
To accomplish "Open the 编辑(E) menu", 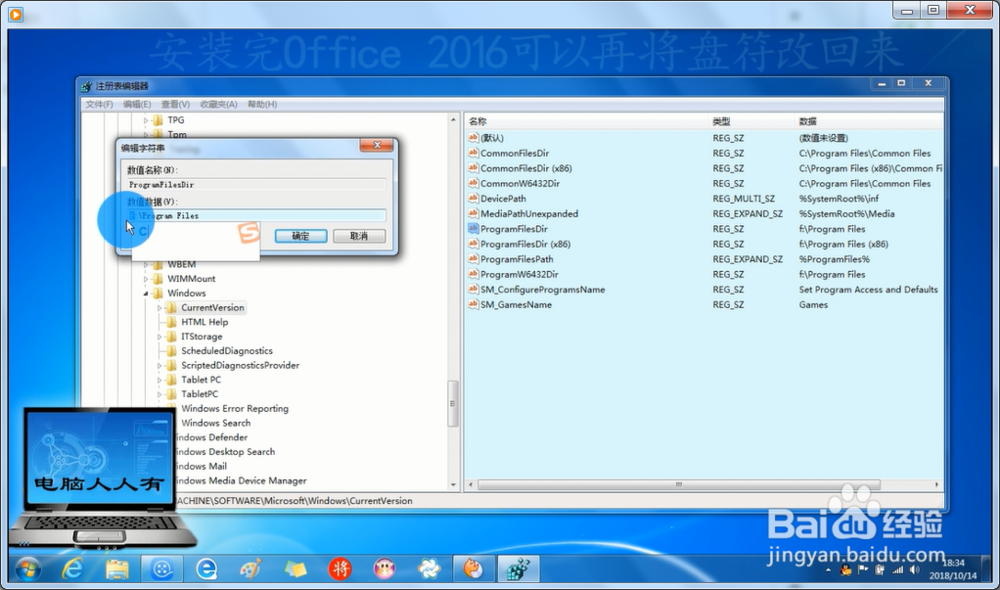I will tap(137, 104).
